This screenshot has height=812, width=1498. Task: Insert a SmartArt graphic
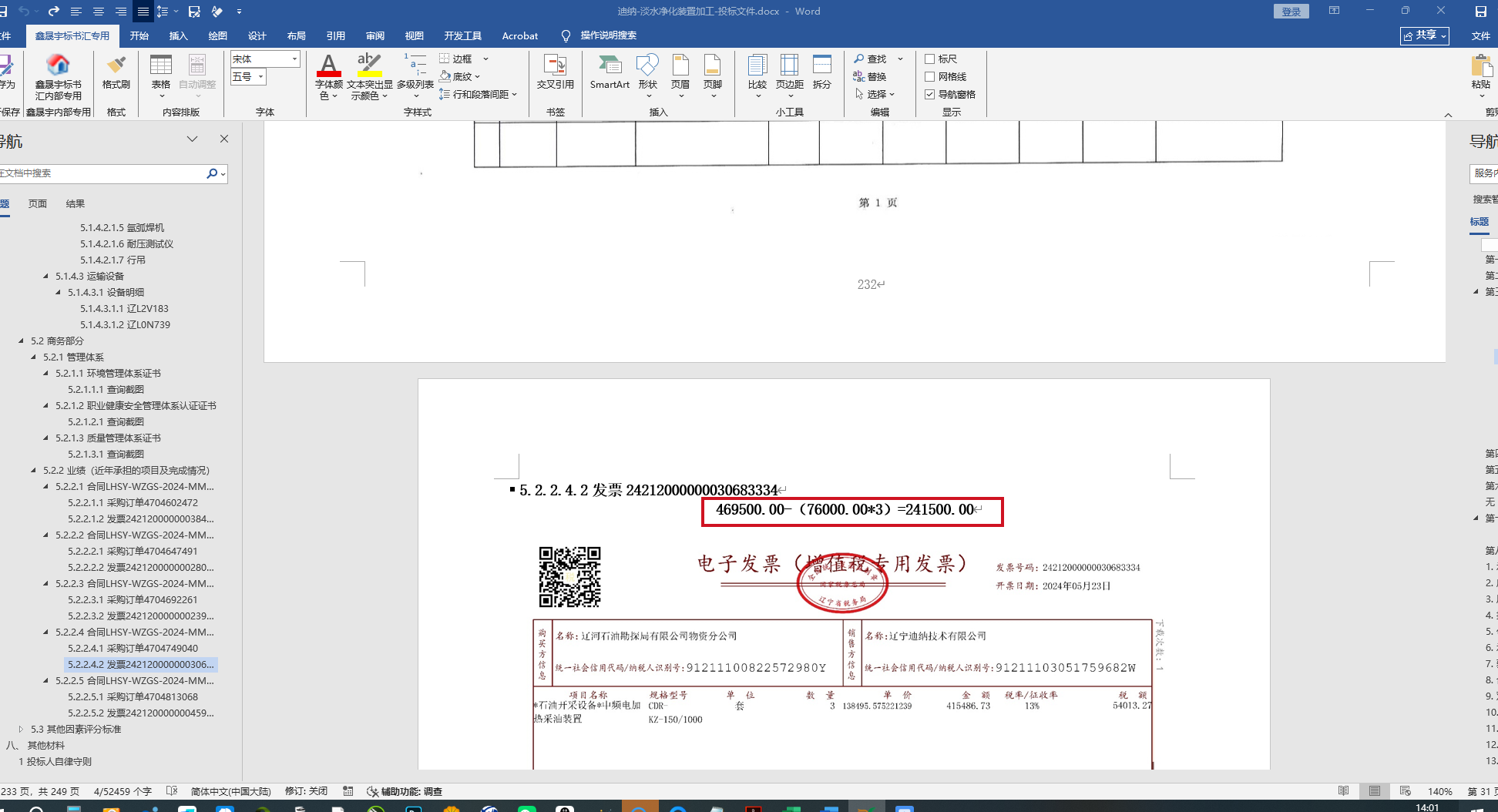click(610, 73)
